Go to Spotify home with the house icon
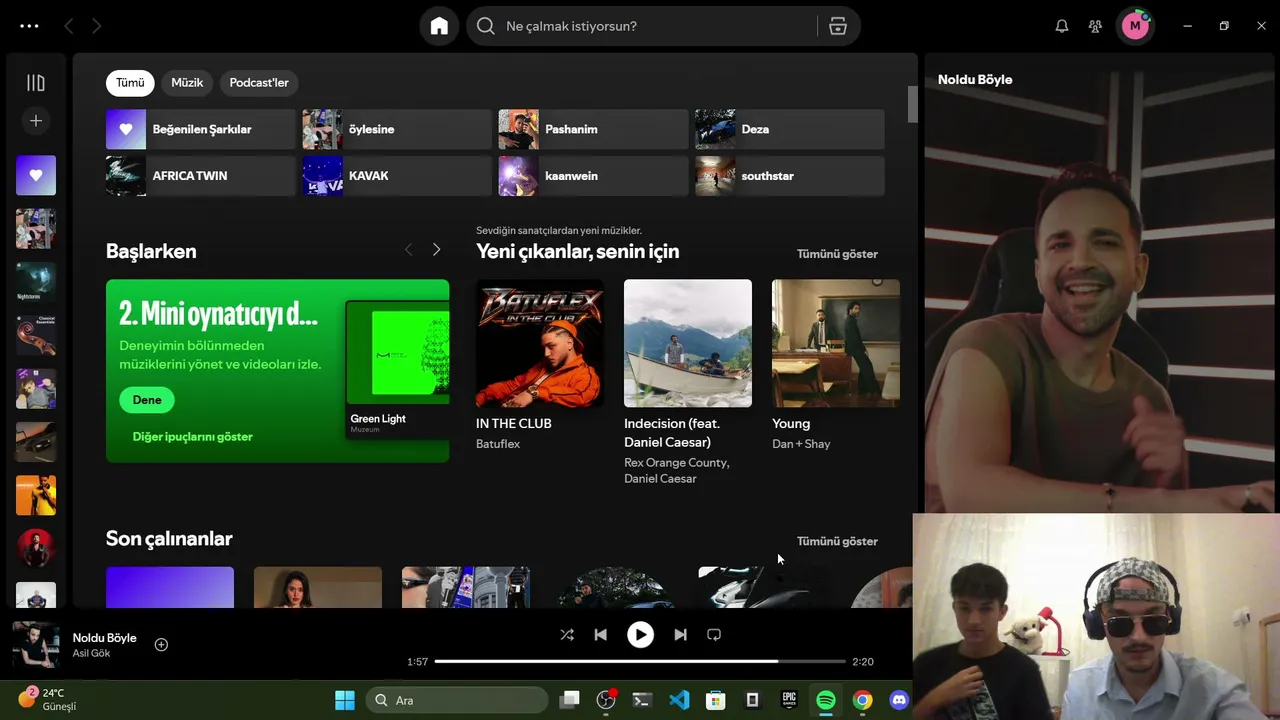 (439, 26)
